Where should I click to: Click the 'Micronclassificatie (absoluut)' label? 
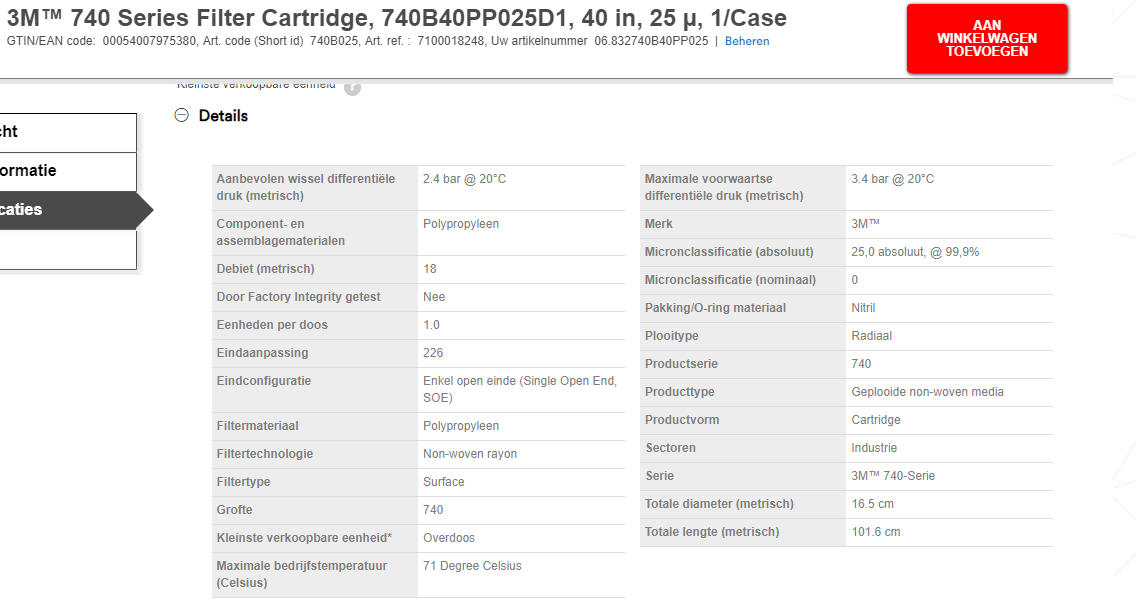[729, 252]
